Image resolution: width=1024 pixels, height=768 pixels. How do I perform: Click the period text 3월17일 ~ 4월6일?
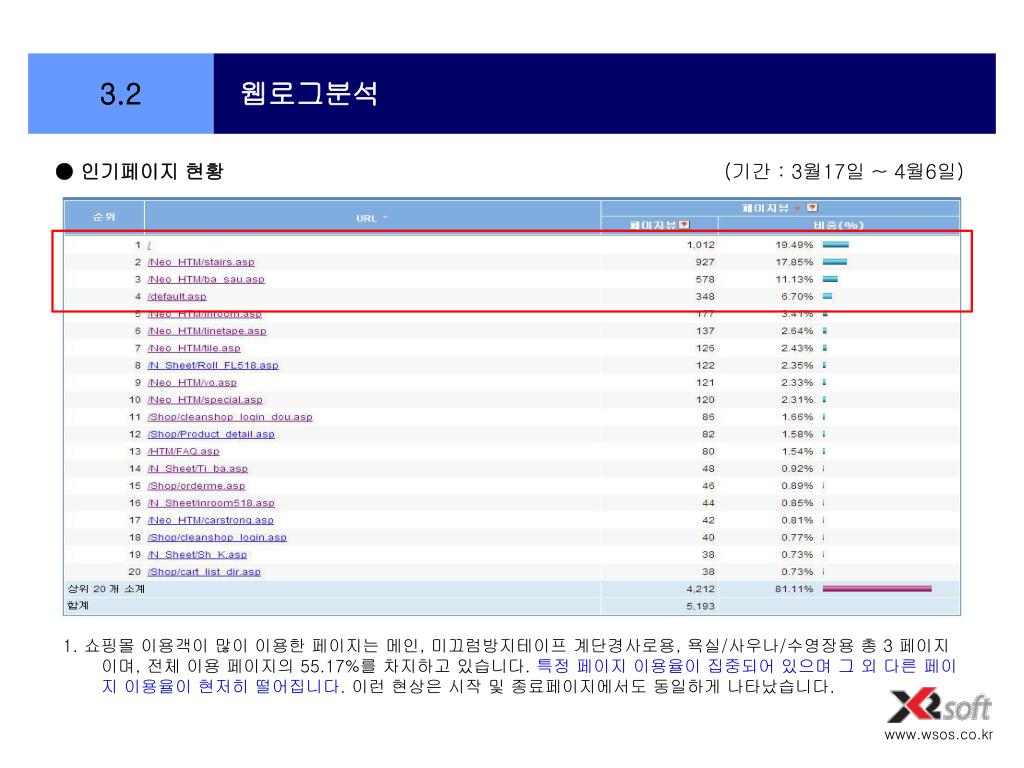[872, 172]
